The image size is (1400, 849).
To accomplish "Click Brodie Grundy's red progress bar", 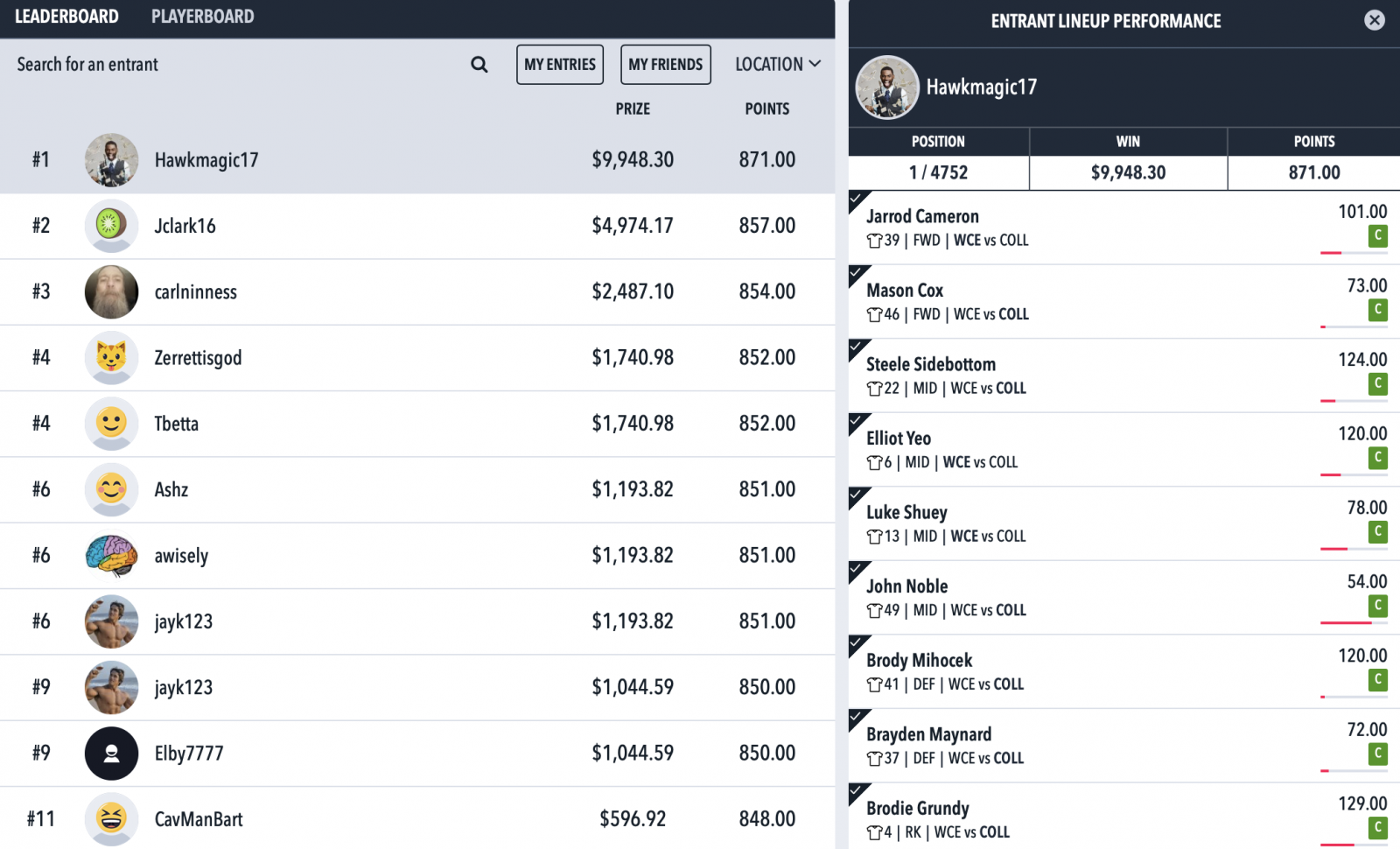I will click(1337, 845).
